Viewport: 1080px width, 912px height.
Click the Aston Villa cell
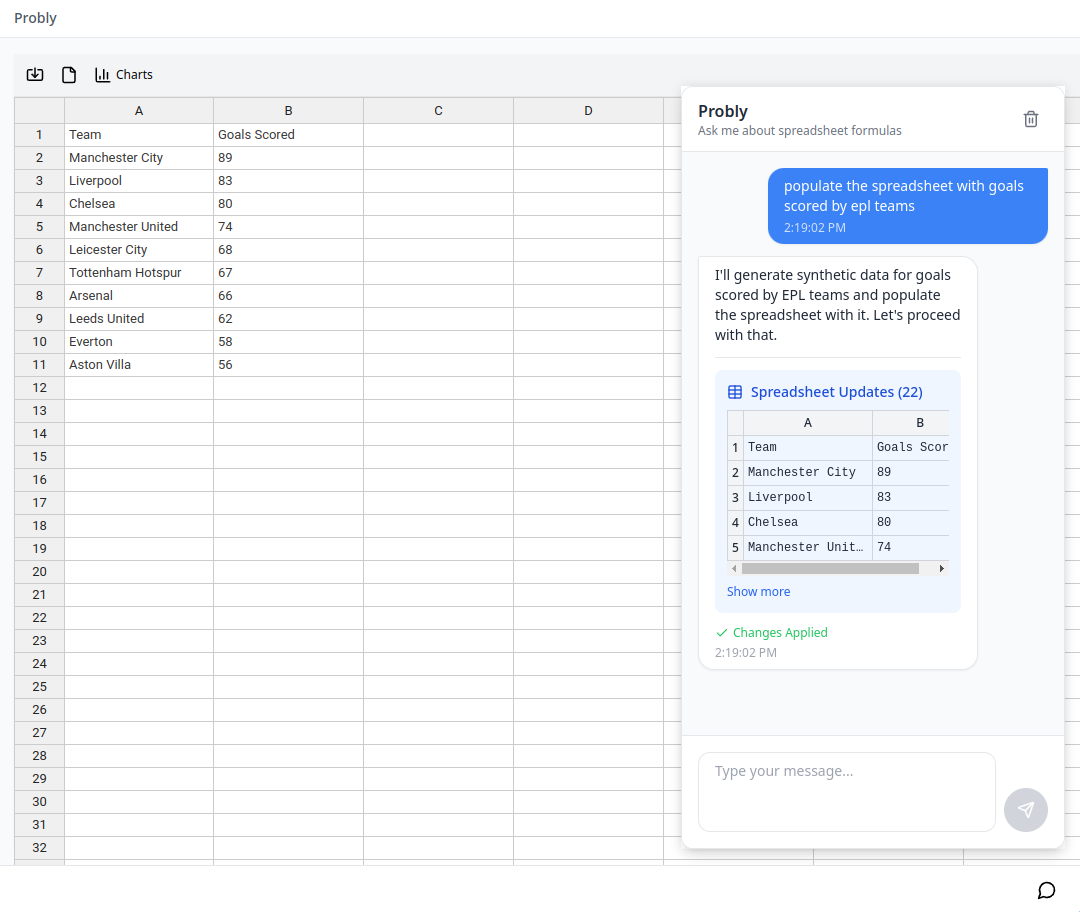click(x=139, y=365)
